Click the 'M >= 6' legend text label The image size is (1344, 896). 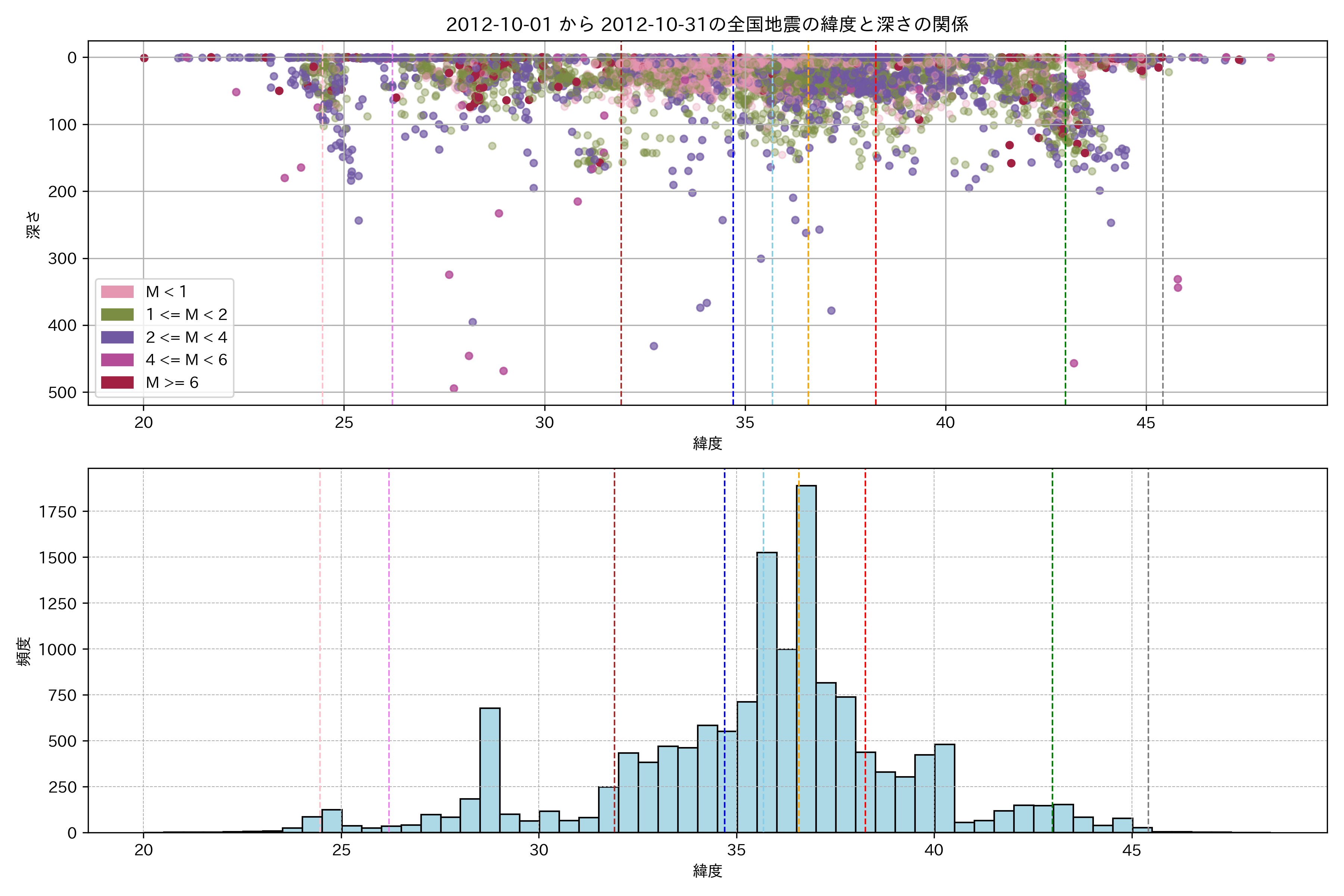(172, 383)
